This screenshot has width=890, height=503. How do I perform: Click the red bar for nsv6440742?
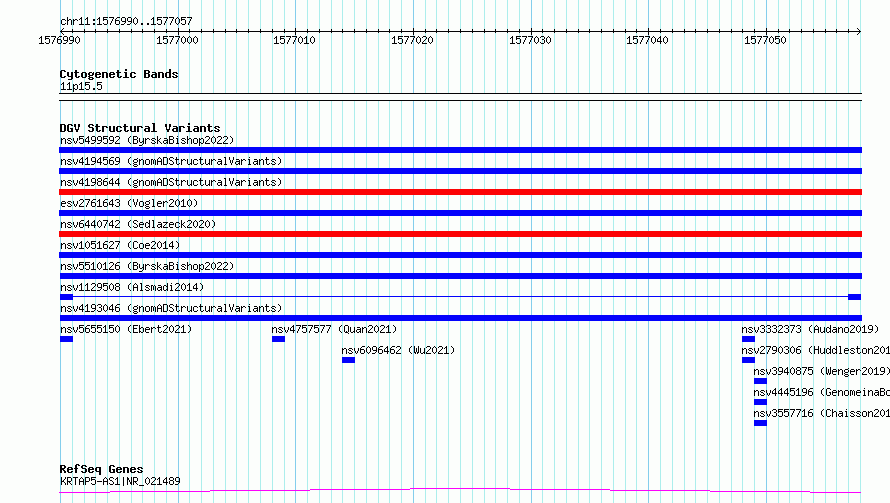click(460, 234)
